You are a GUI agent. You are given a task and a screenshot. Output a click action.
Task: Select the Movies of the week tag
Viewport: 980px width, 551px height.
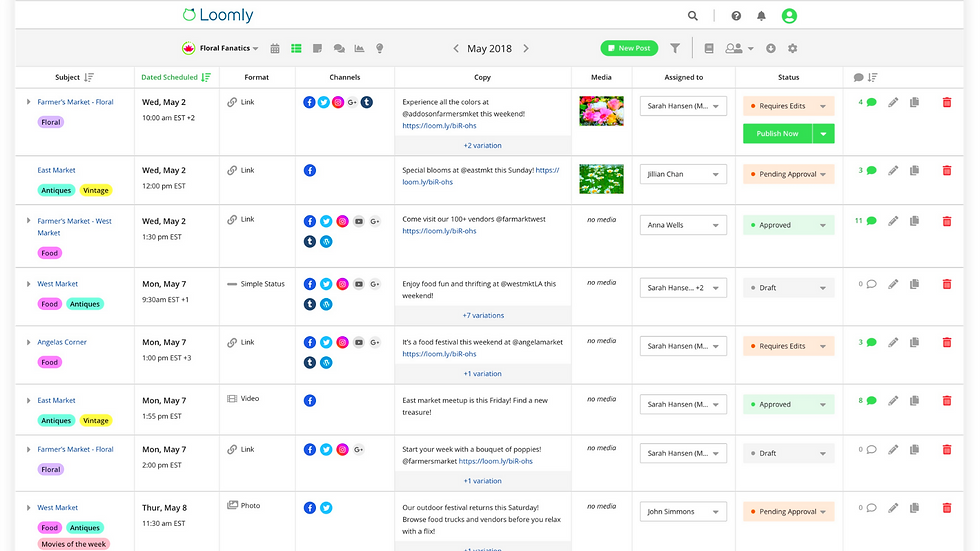[x=74, y=544]
